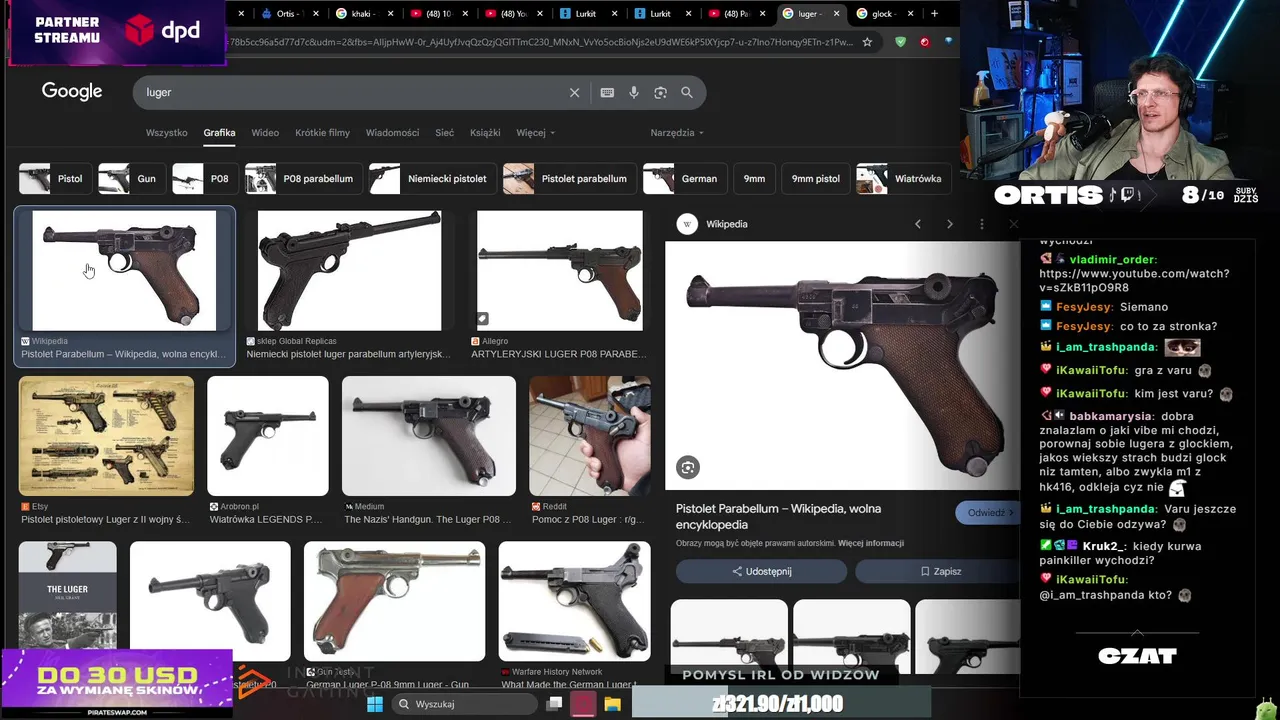Switch to the Ortis browser tab
The height and width of the screenshot is (720, 1280).
point(291,14)
